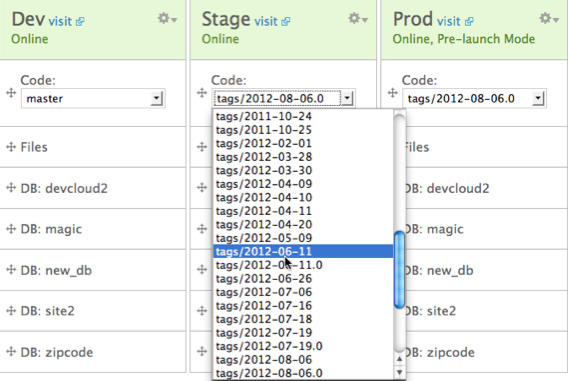Viewport: 568px width, 381px height.
Task: Click the Prod Code drag handle icon
Action: click(x=393, y=93)
